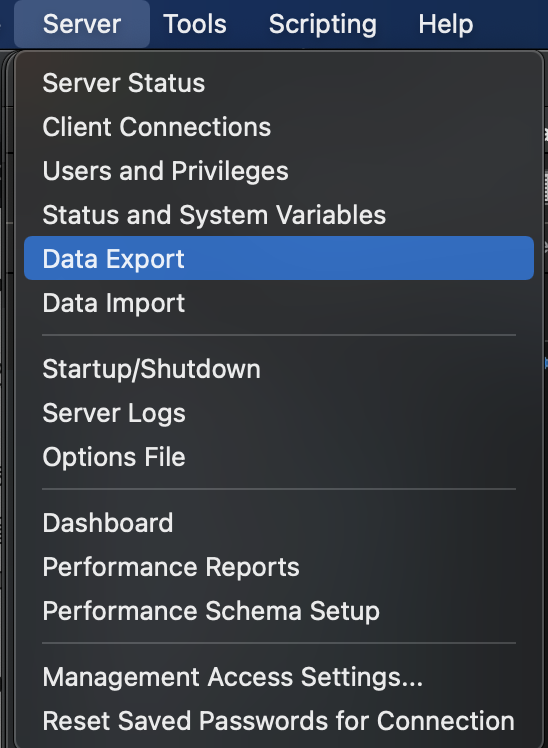Open Performance Schema Setup

(279, 611)
